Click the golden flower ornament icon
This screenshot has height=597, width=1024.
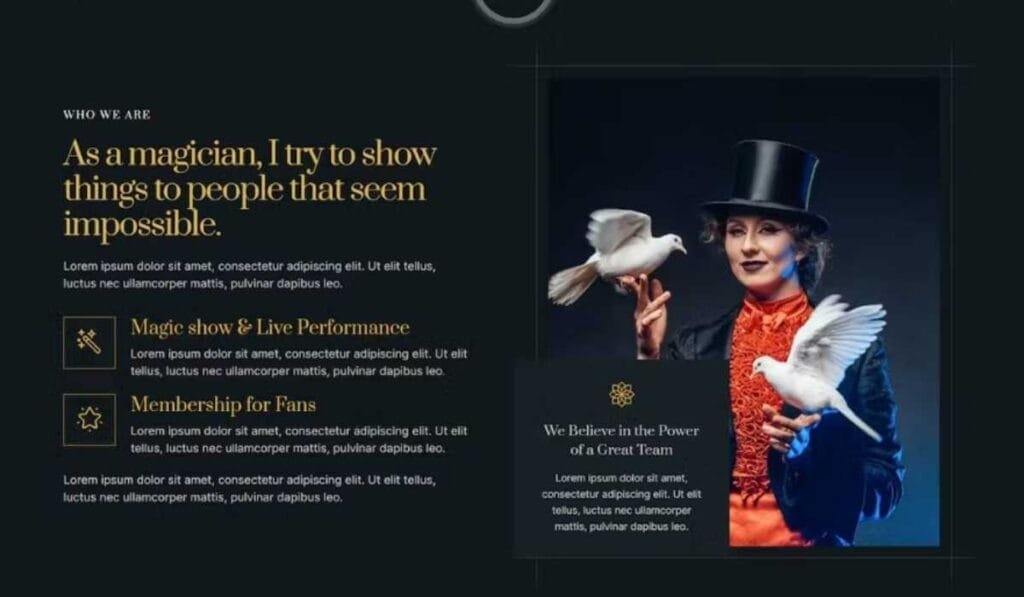click(622, 395)
